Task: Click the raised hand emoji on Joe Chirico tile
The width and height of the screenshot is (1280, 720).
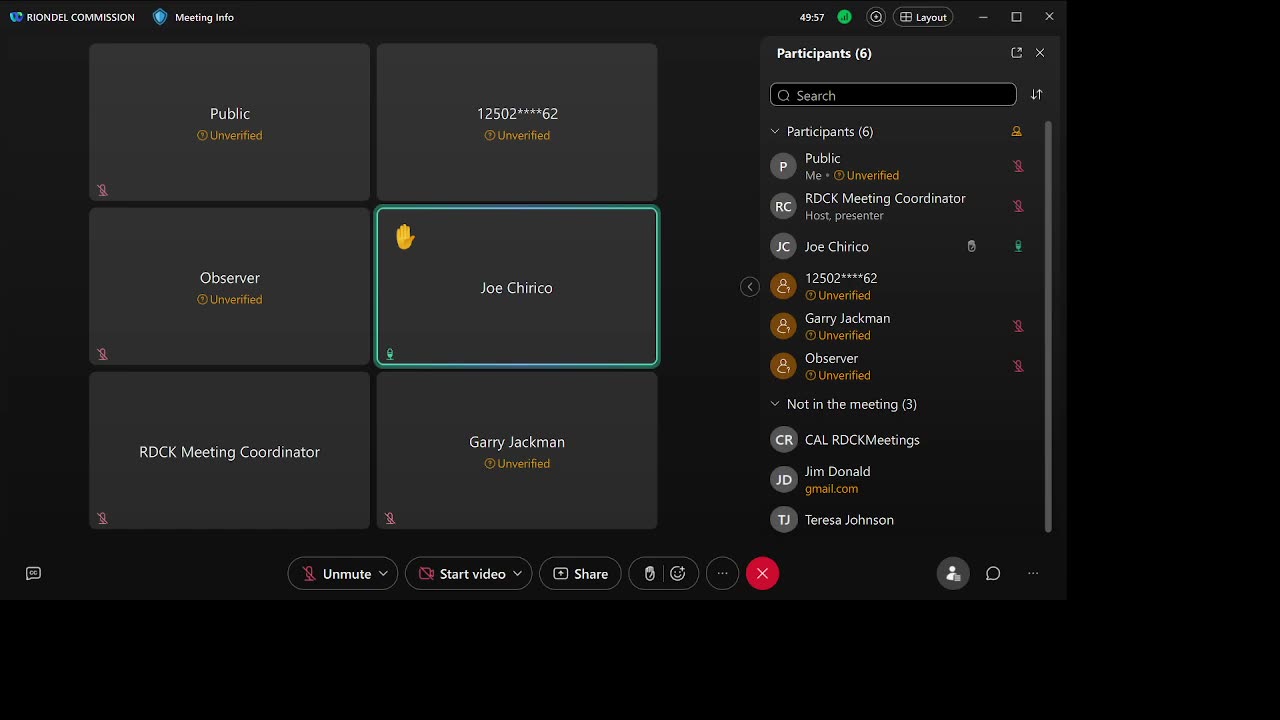Action: 404,237
